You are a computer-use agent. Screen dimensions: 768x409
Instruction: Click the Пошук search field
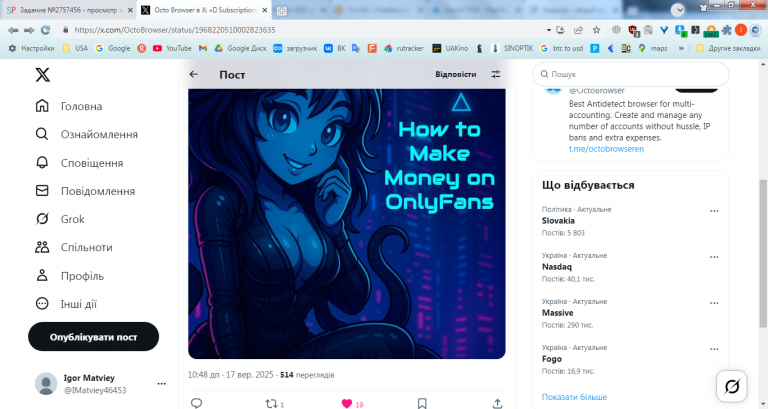coord(630,74)
